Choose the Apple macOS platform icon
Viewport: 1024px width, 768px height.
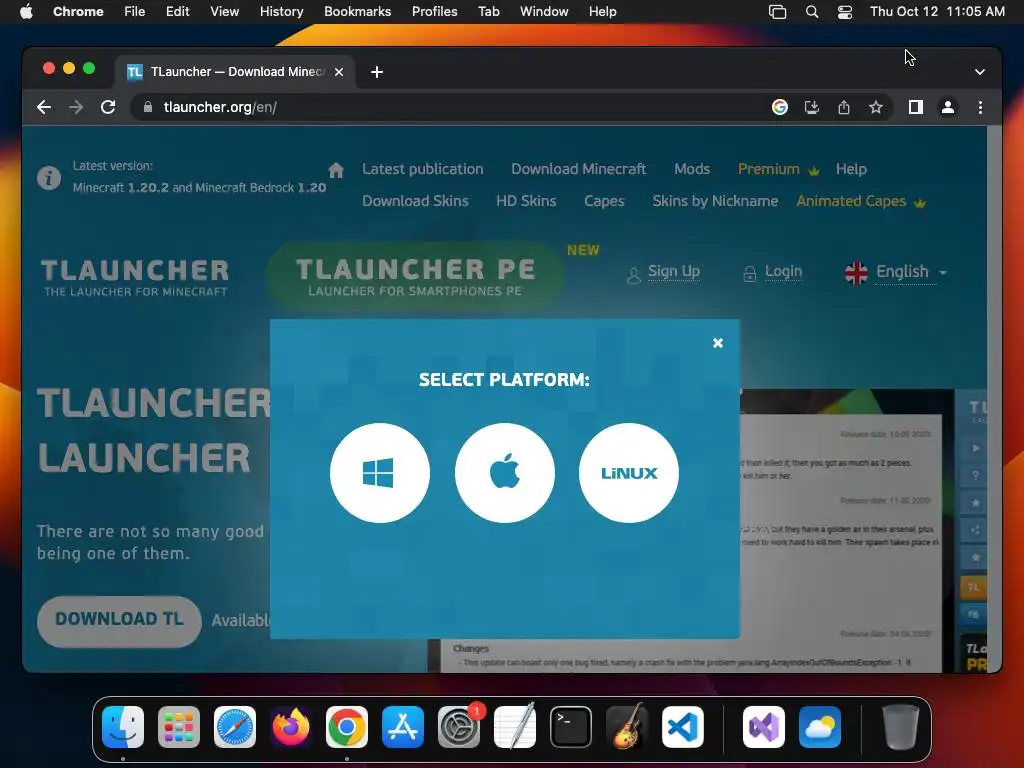click(x=504, y=473)
